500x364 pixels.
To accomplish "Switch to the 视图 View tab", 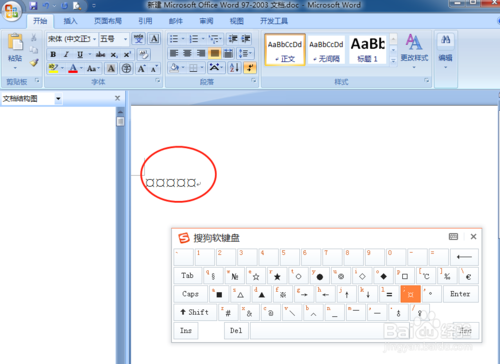I will [x=237, y=21].
